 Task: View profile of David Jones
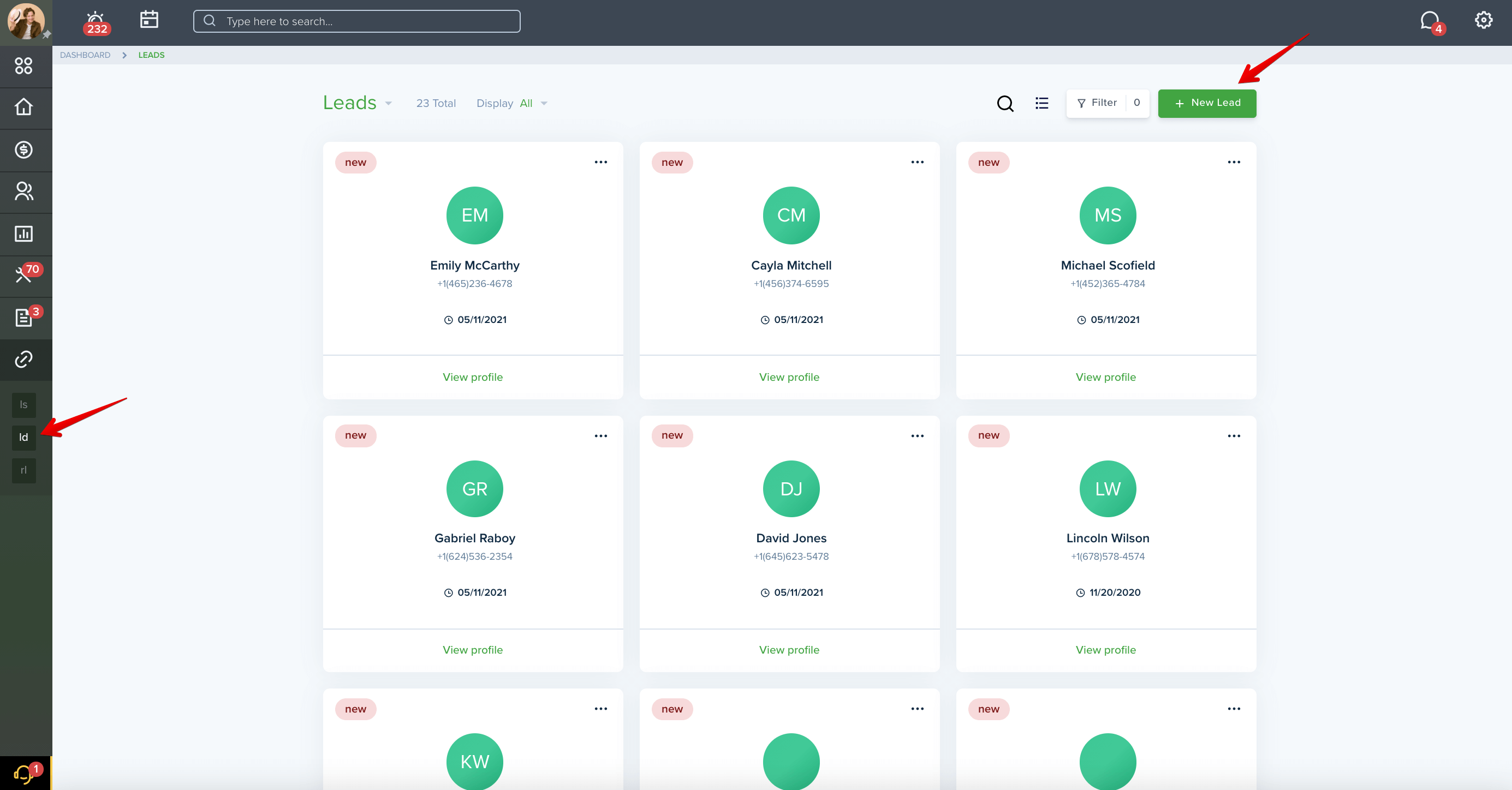(x=789, y=650)
